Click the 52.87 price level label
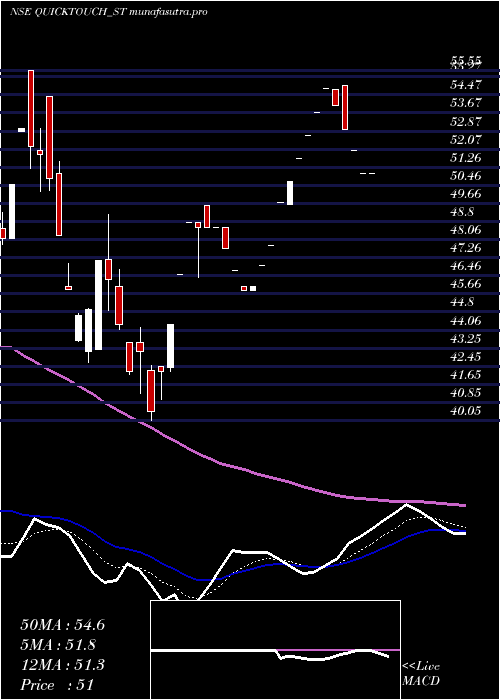 (466, 121)
